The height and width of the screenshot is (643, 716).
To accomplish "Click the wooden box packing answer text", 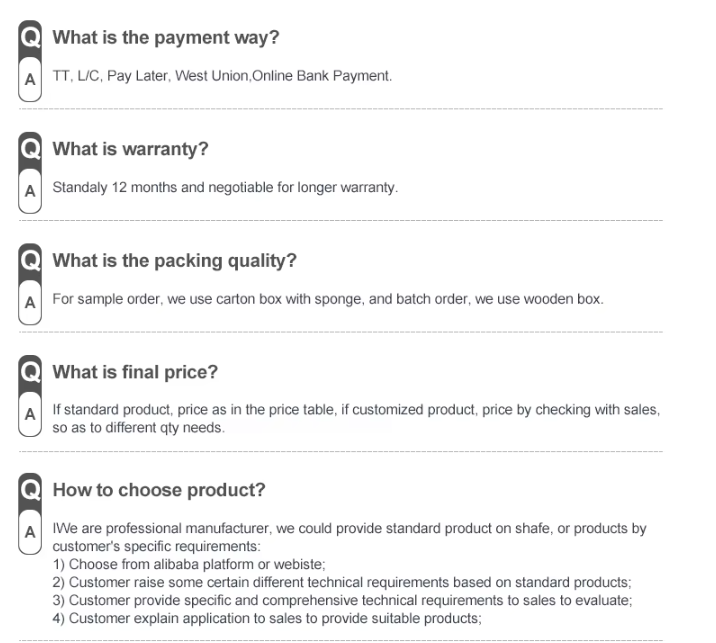I will (328, 300).
